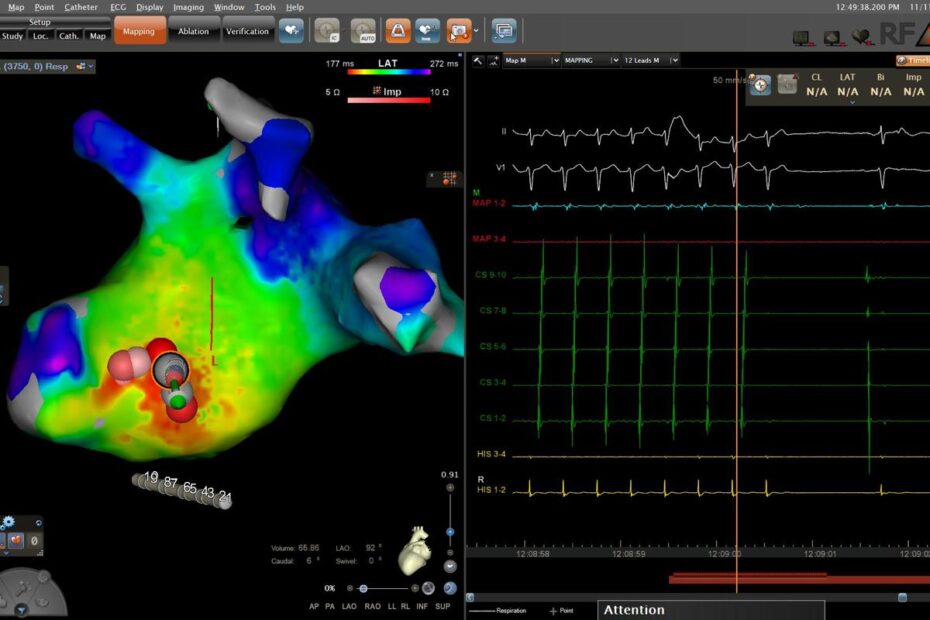Select the LAO view preset

click(x=349, y=607)
